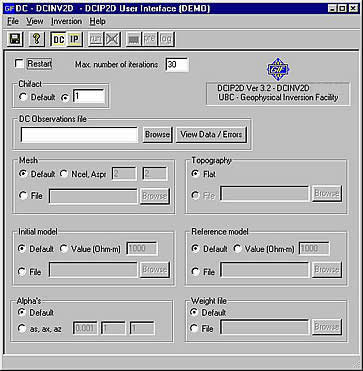Choose Value (Ohm-m) for Reference model

pyautogui.click(x=237, y=249)
